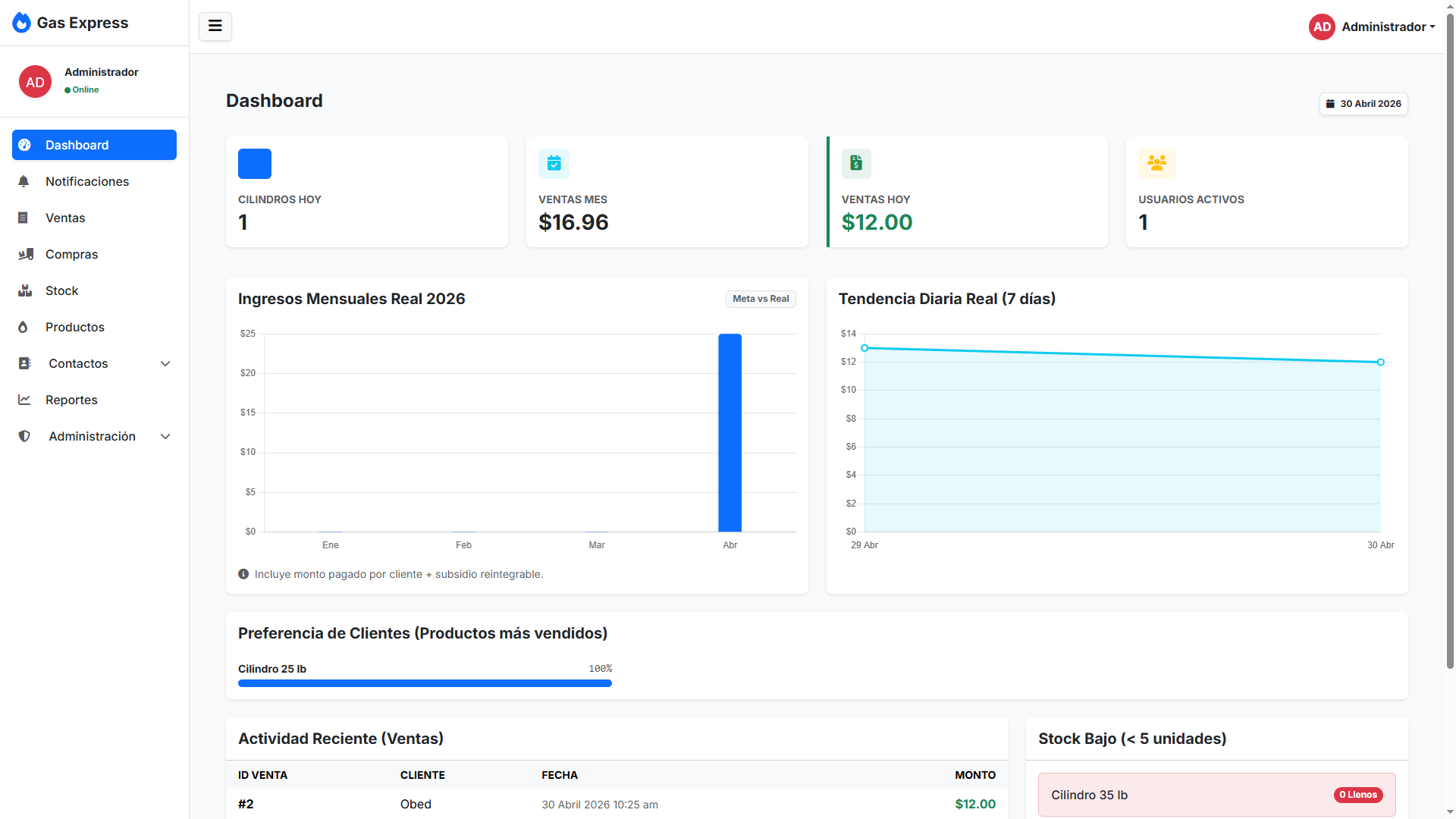Click the boxes icon beside Stock
This screenshot has height=819, width=1456.
click(x=25, y=290)
